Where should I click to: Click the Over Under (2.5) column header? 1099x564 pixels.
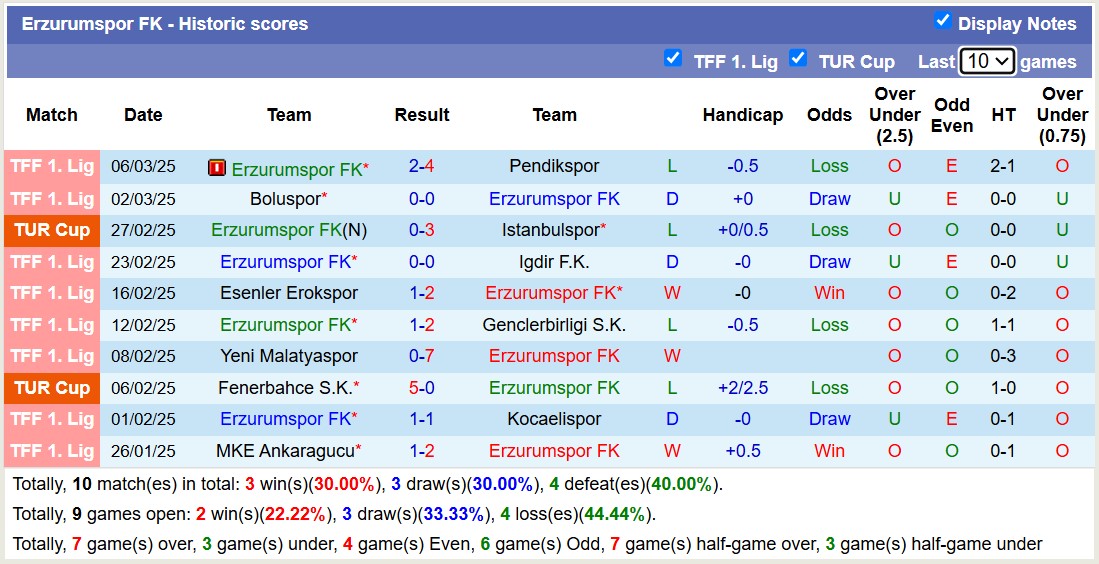tap(894, 115)
